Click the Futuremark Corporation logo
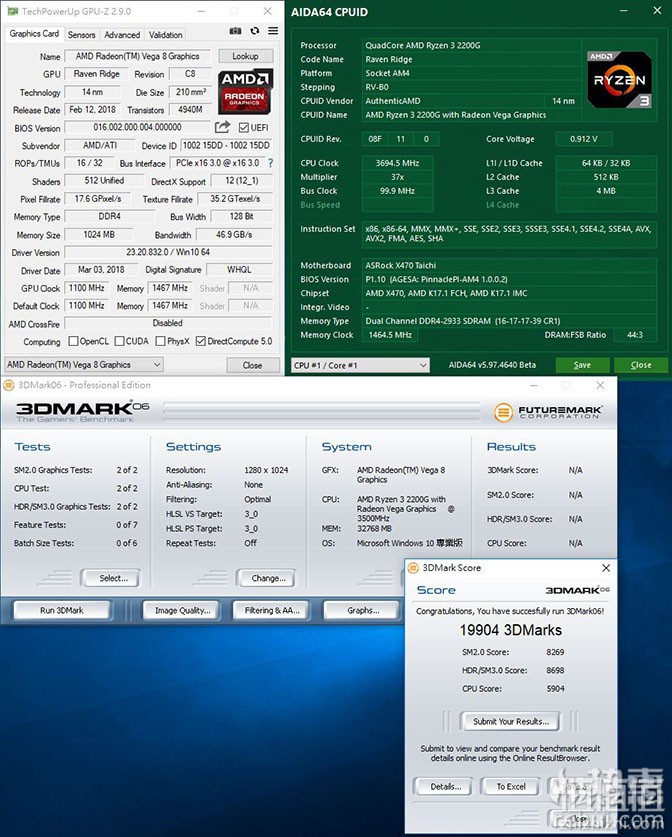This screenshot has width=672, height=837. click(x=548, y=412)
